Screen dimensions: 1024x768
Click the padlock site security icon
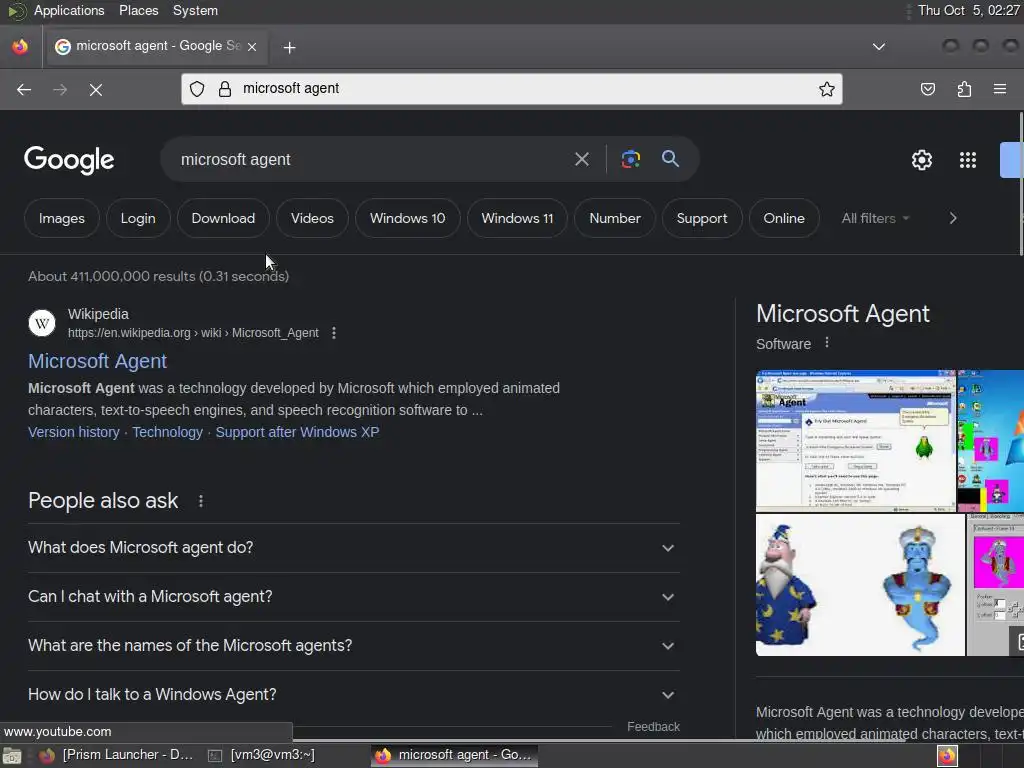click(225, 89)
